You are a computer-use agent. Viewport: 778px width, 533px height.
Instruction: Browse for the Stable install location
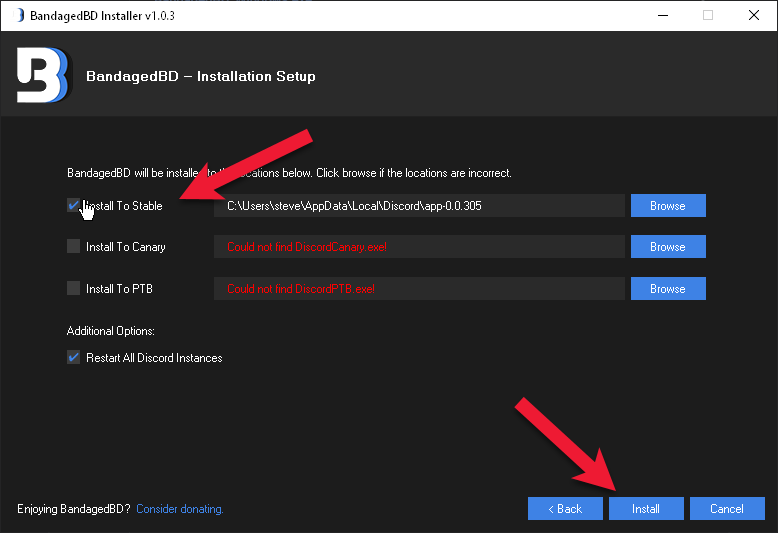[667, 206]
